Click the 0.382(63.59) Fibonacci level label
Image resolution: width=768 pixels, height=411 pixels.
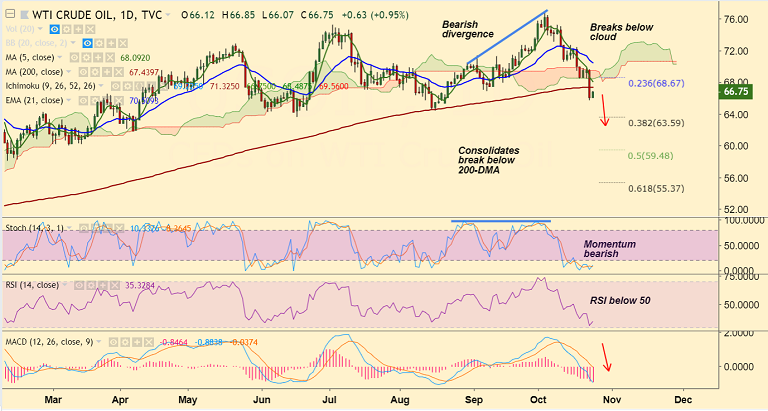pos(656,123)
